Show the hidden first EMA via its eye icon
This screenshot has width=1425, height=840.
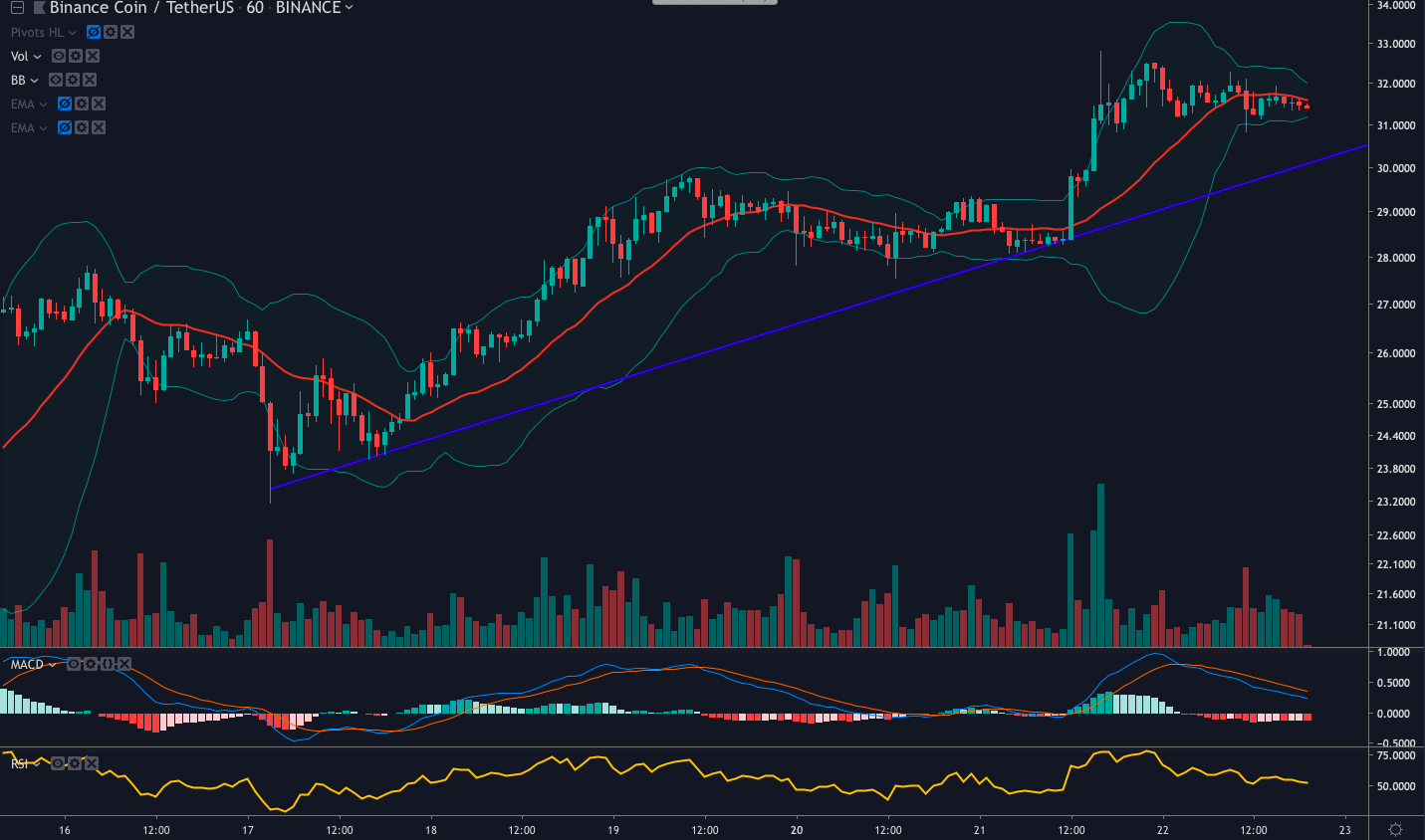click(65, 104)
